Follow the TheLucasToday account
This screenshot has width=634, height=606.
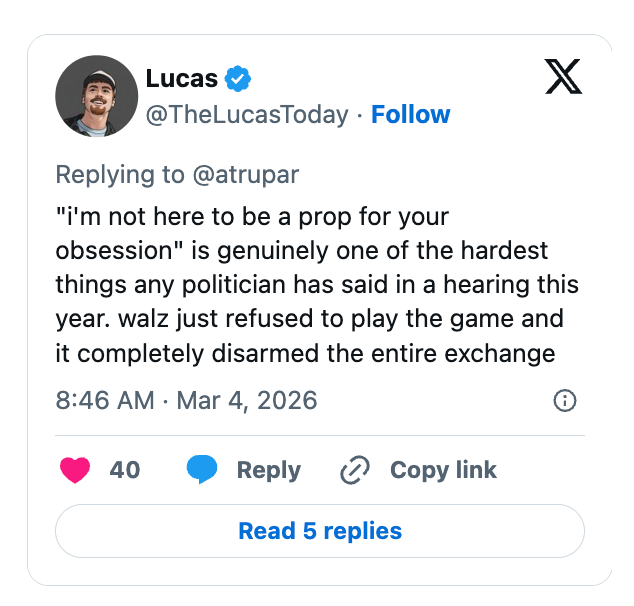click(x=410, y=115)
